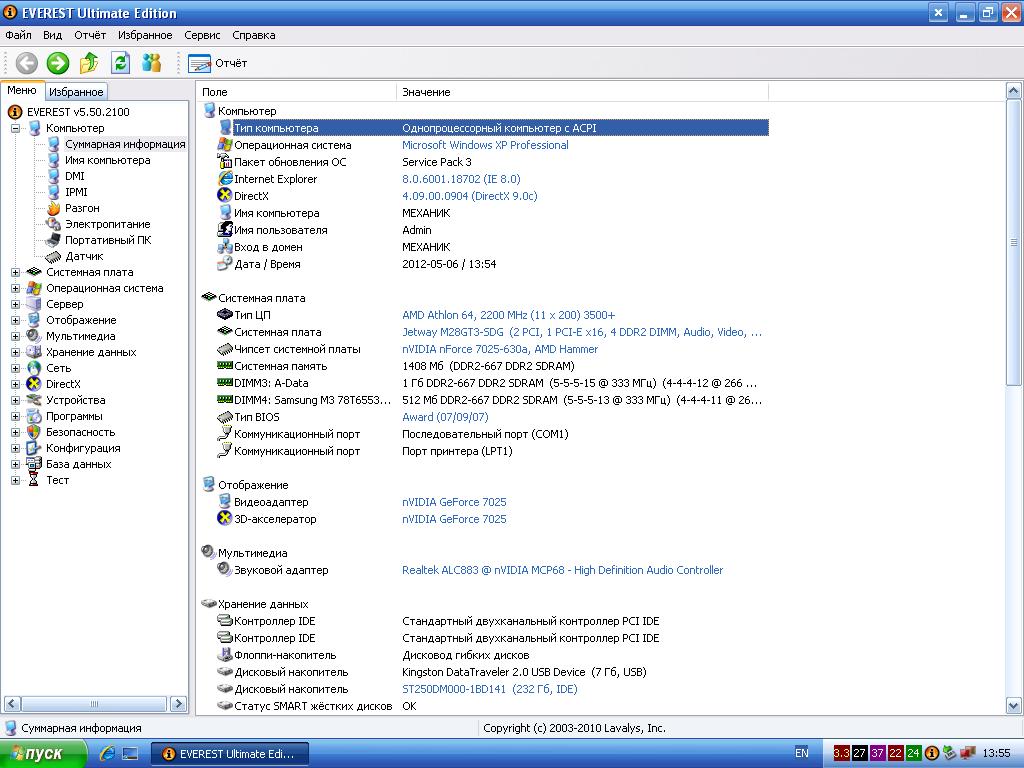Open the users icon in the toolbar
The image size is (1024, 768).
pos(152,63)
